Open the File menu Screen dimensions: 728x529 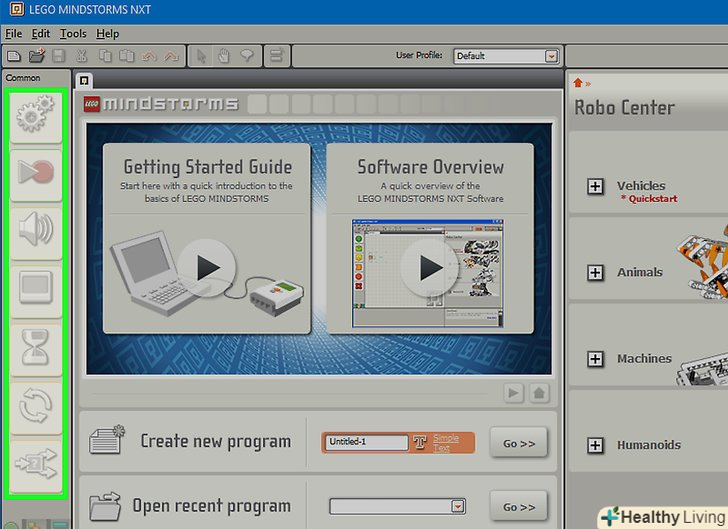[13, 34]
